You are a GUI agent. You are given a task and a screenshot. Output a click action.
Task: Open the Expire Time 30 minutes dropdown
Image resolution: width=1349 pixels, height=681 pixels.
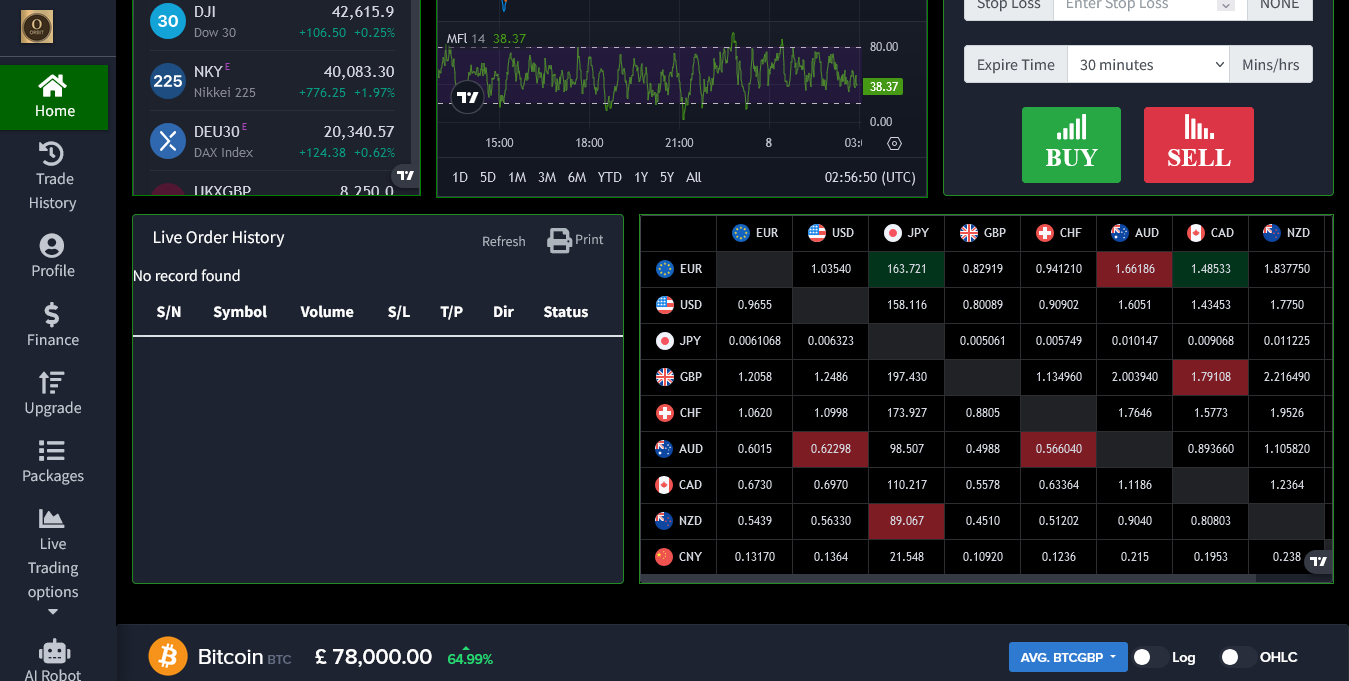click(x=1148, y=65)
